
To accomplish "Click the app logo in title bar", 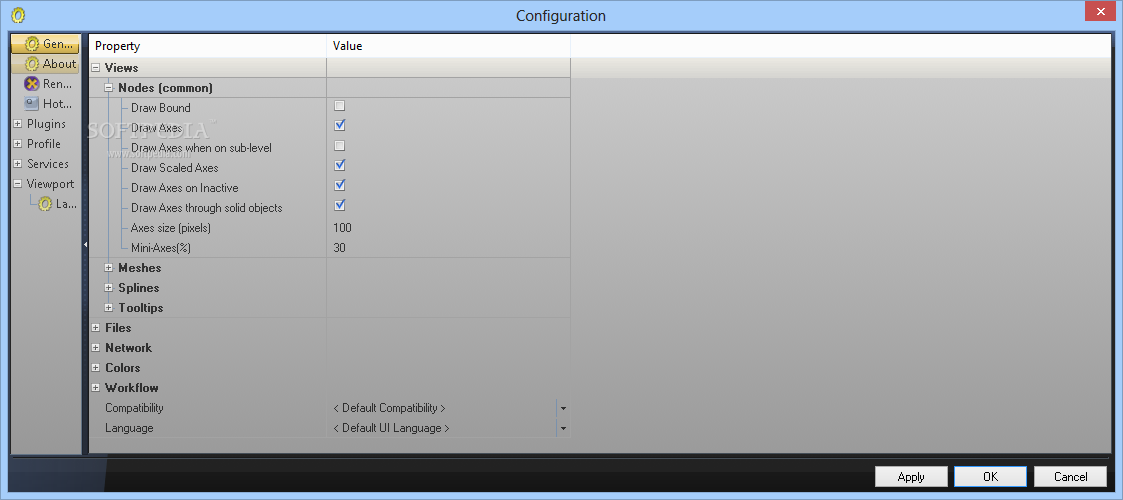I will coord(19,15).
